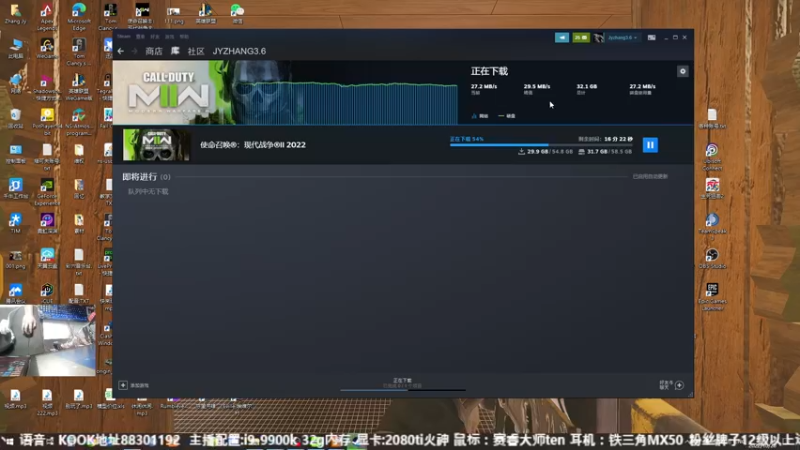This screenshot has height=450, width=800.
Task: Click the blue announcements megaphone icon
Action: click(562, 37)
